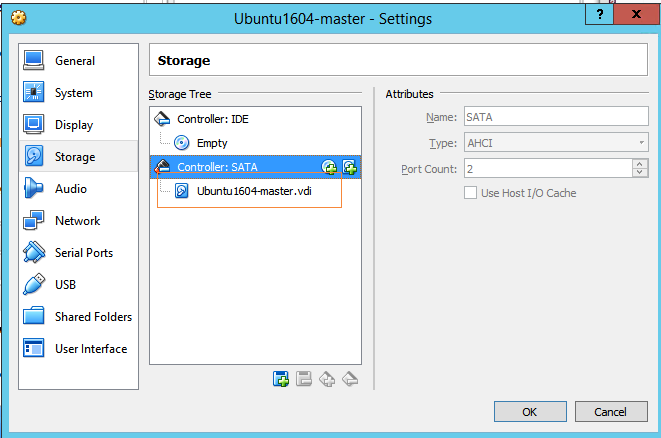Decrease Port Count with down arrow
661x438 pixels.
tap(640, 172)
